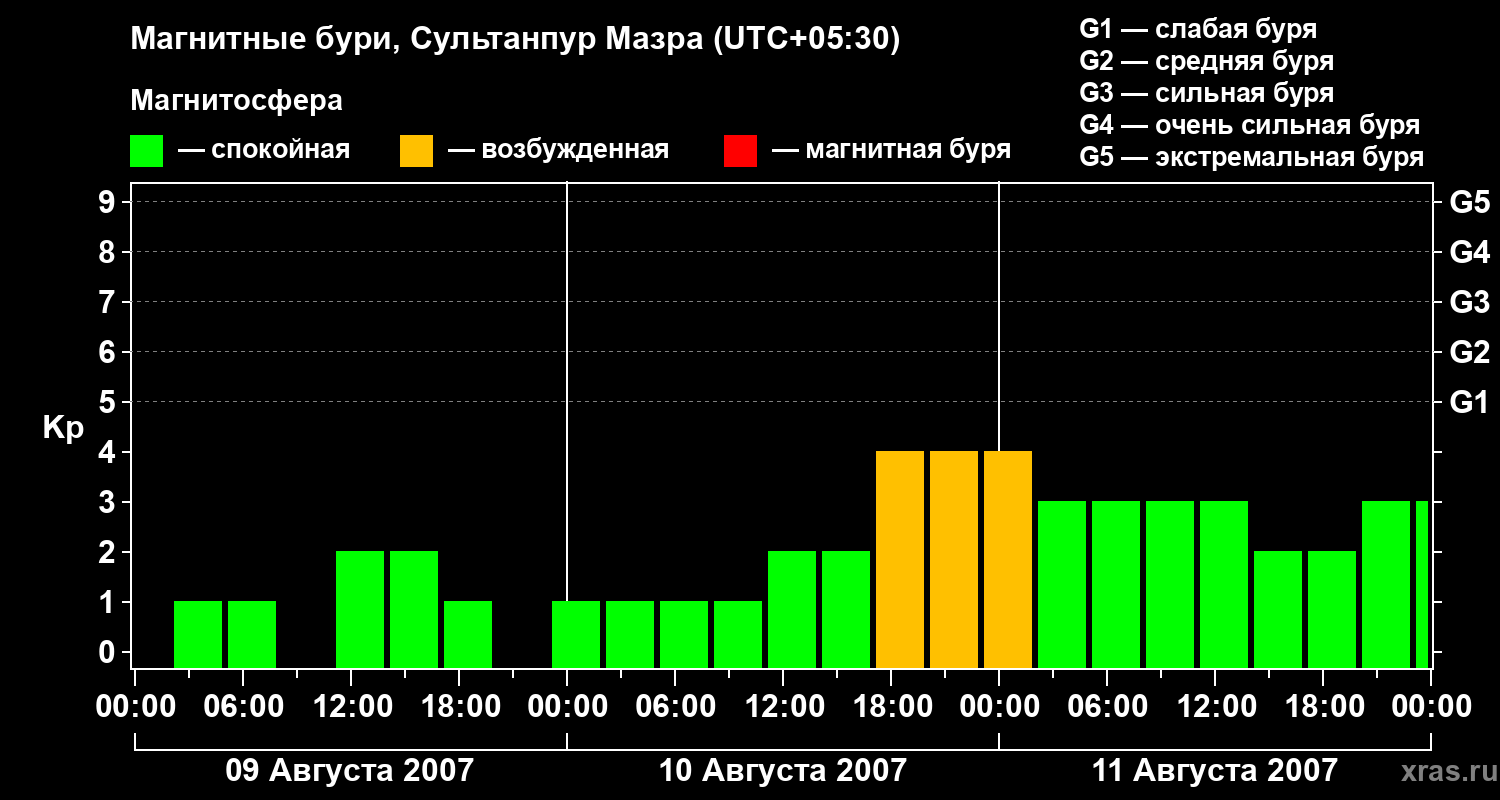The image size is (1500, 800).
Task: Click the orange 'возбужденная' legend swatch
Action: pos(416,151)
